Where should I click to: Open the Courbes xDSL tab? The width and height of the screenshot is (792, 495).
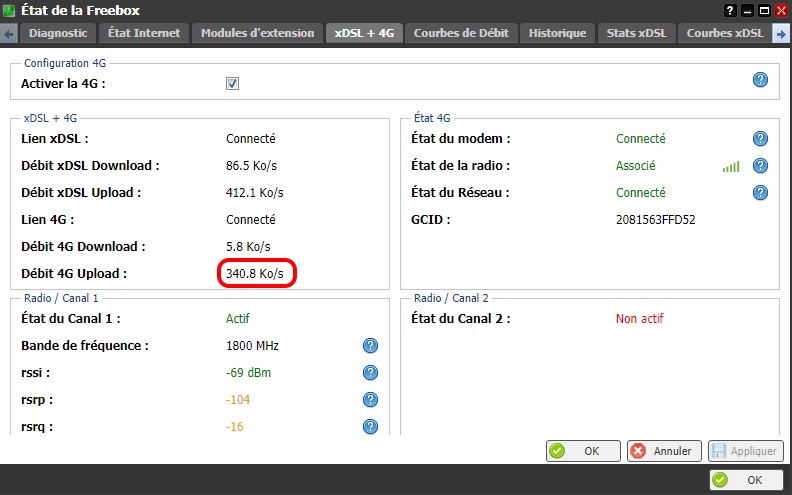click(725, 33)
